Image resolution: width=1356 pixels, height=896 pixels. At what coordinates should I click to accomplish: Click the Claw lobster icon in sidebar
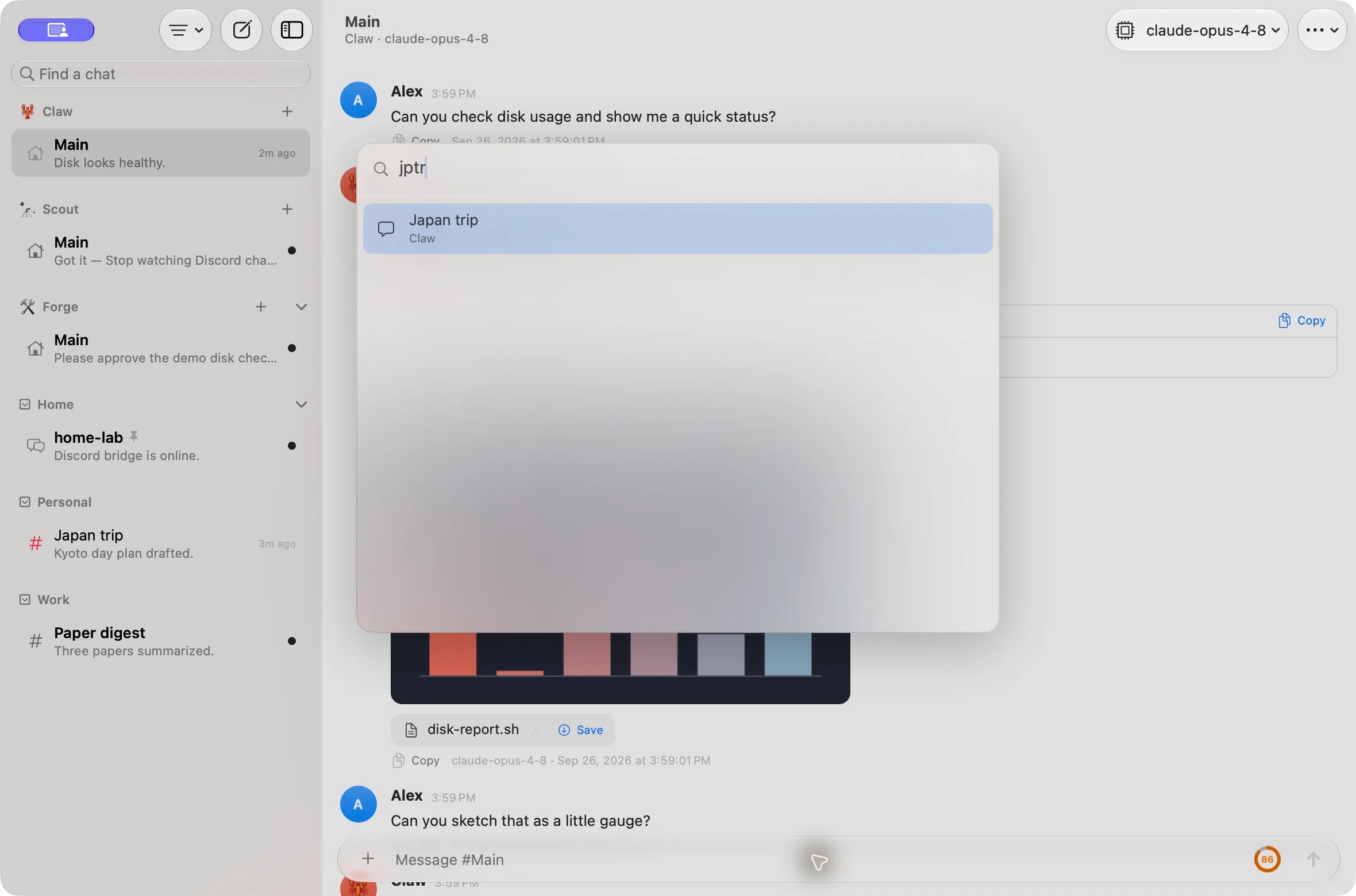pyautogui.click(x=27, y=111)
